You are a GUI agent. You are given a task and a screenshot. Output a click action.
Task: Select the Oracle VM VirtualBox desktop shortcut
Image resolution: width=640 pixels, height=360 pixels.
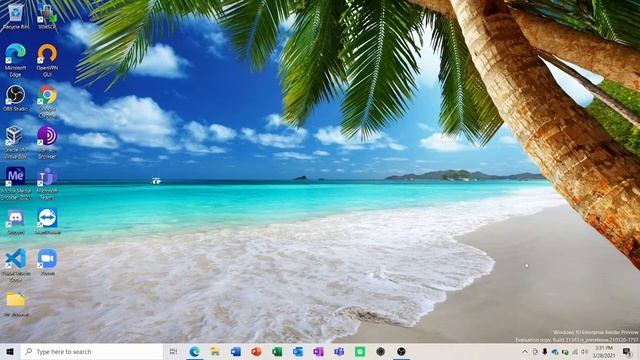16,142
